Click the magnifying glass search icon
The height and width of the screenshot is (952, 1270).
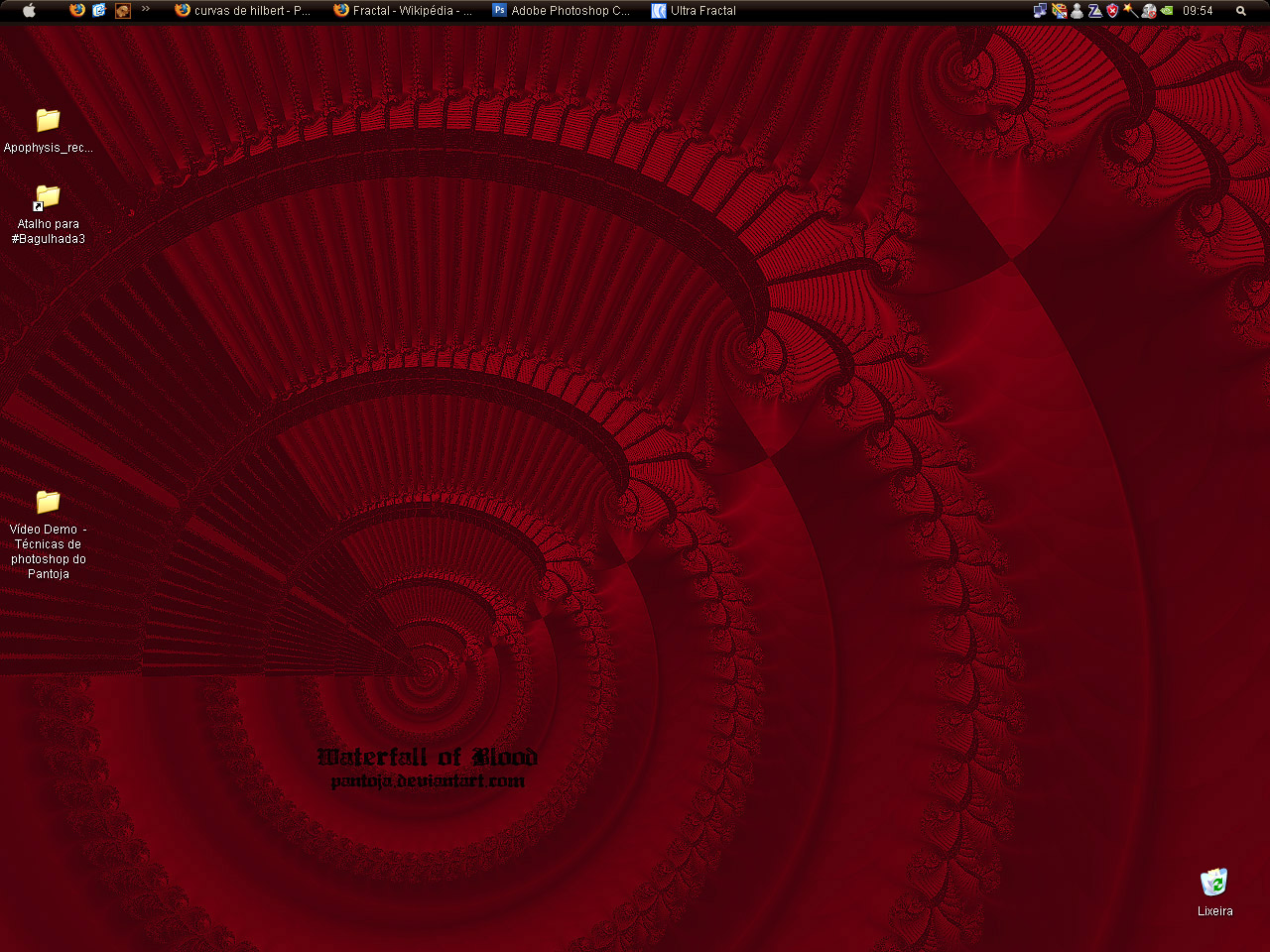[1241, 11]
